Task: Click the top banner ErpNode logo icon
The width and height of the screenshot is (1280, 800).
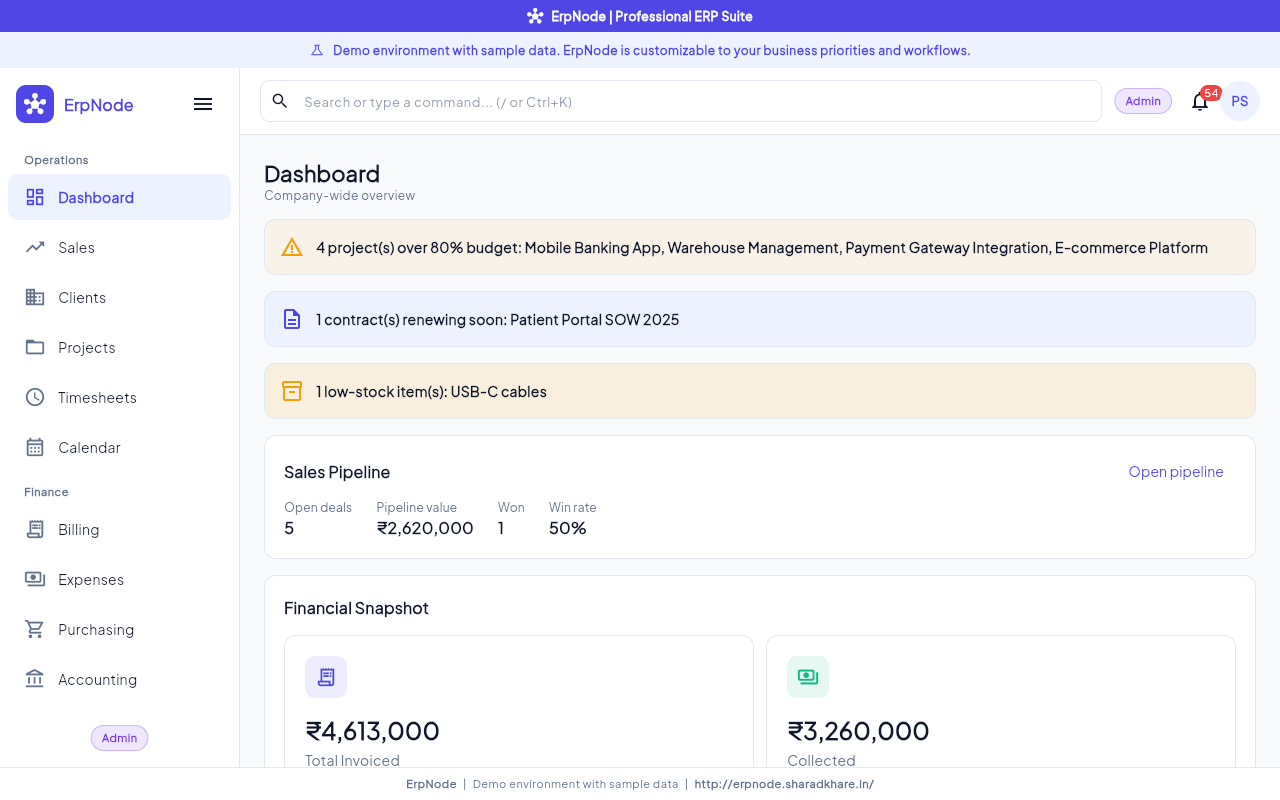Action: point(535,16)
